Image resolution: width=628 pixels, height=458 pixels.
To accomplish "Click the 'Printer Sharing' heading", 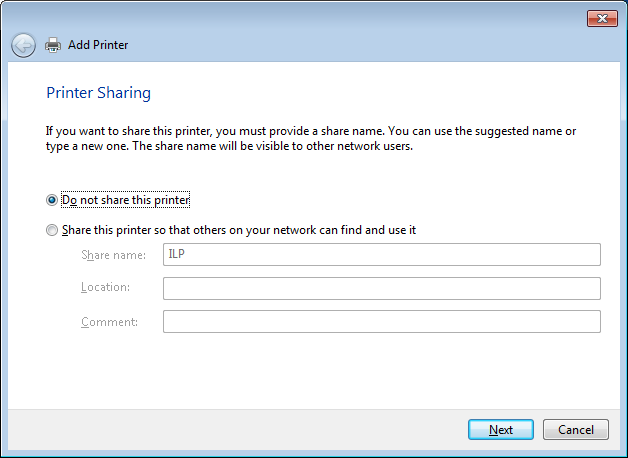I will coord(98,93).
